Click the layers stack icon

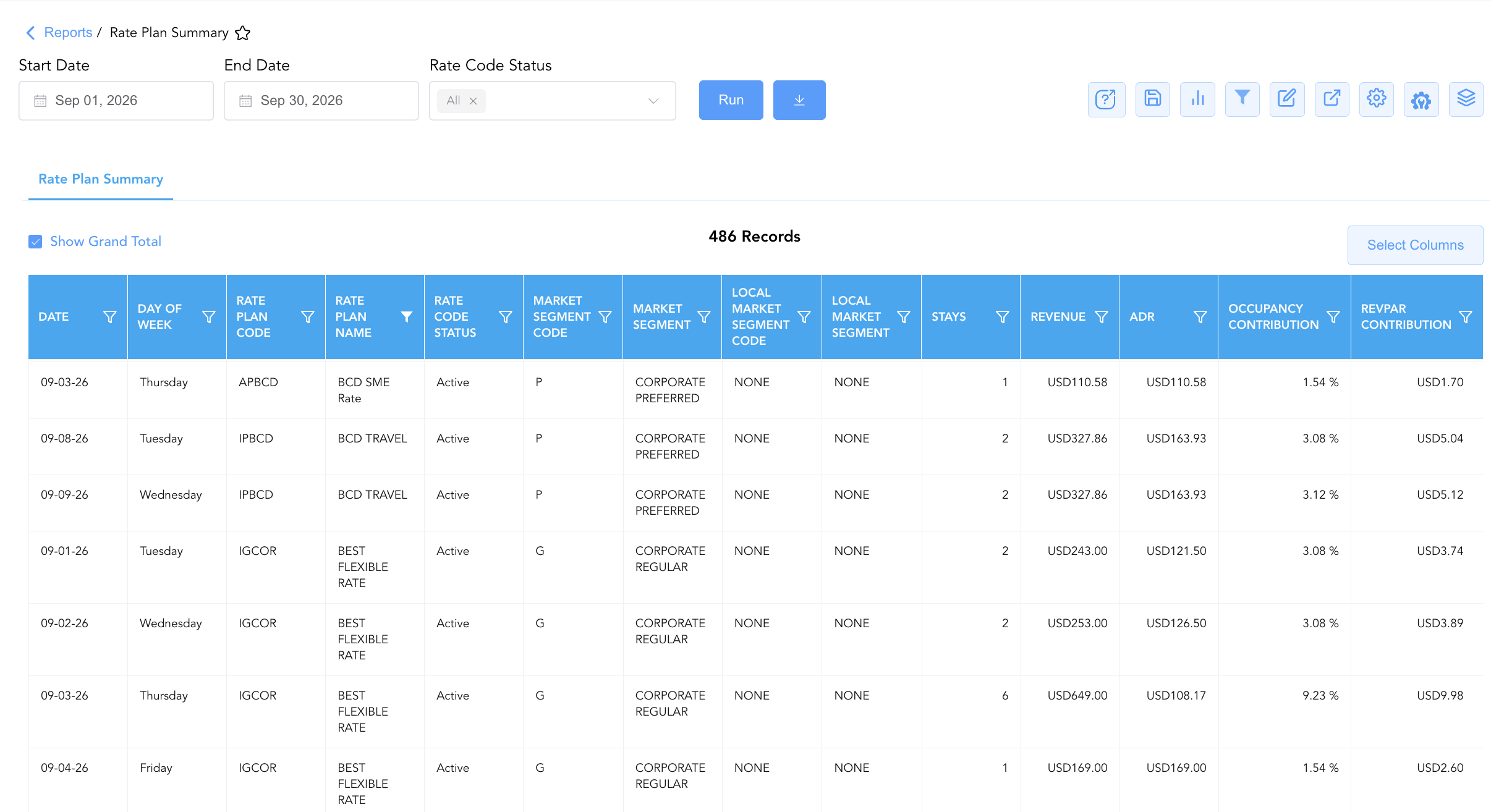(1466, 99)
